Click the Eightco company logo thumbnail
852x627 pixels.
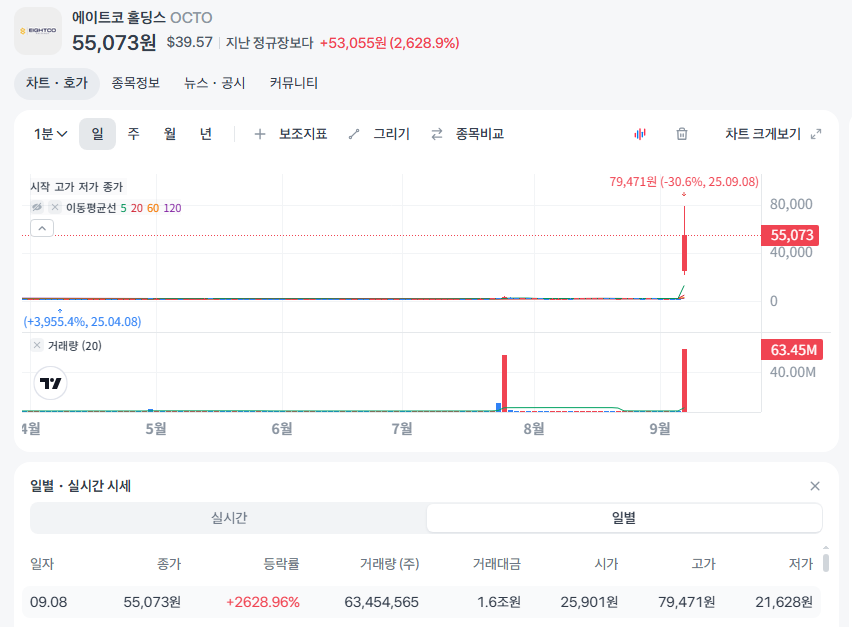(x=38, y=31)
